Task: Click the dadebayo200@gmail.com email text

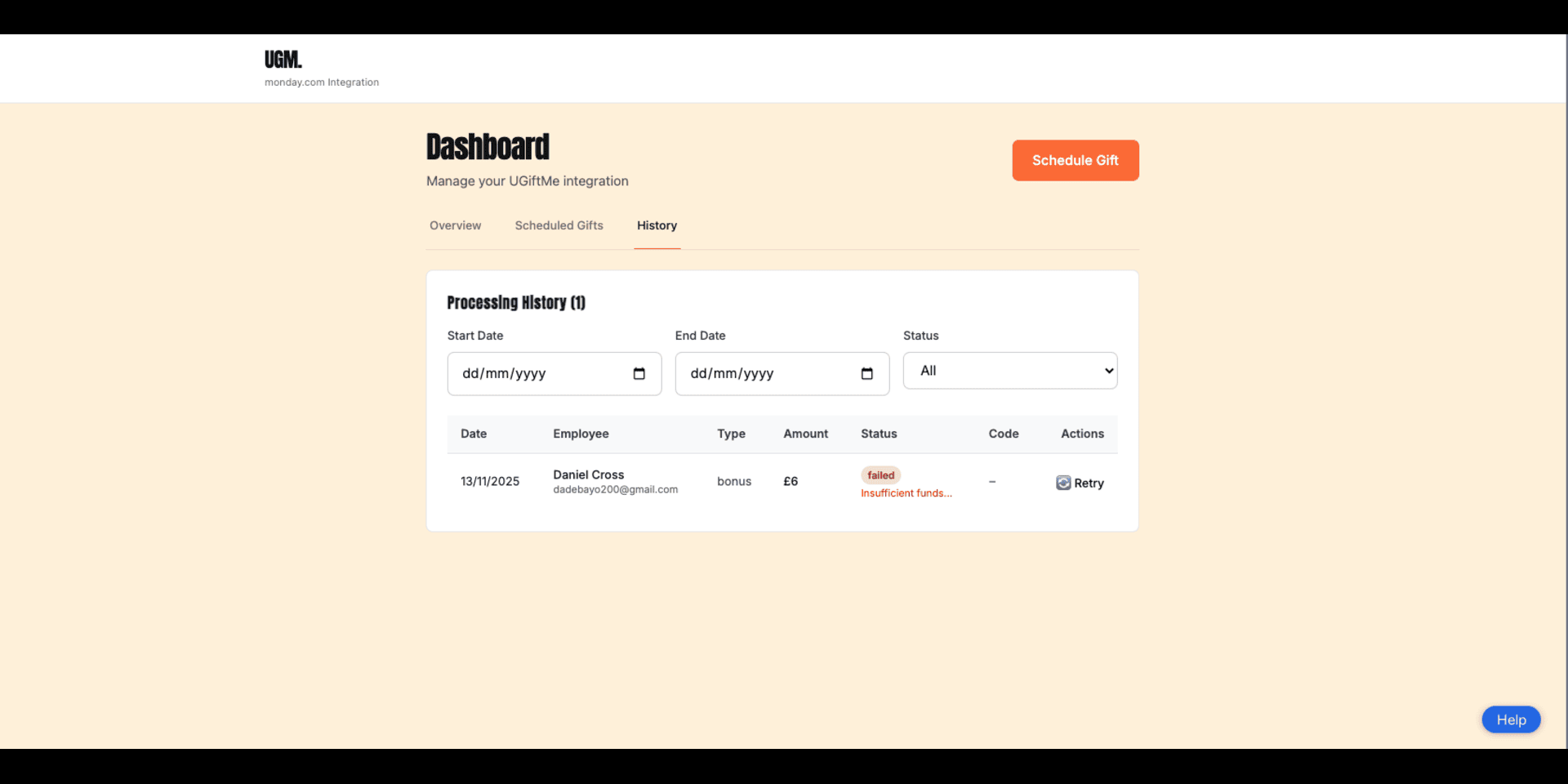Action: pos(615,490)
